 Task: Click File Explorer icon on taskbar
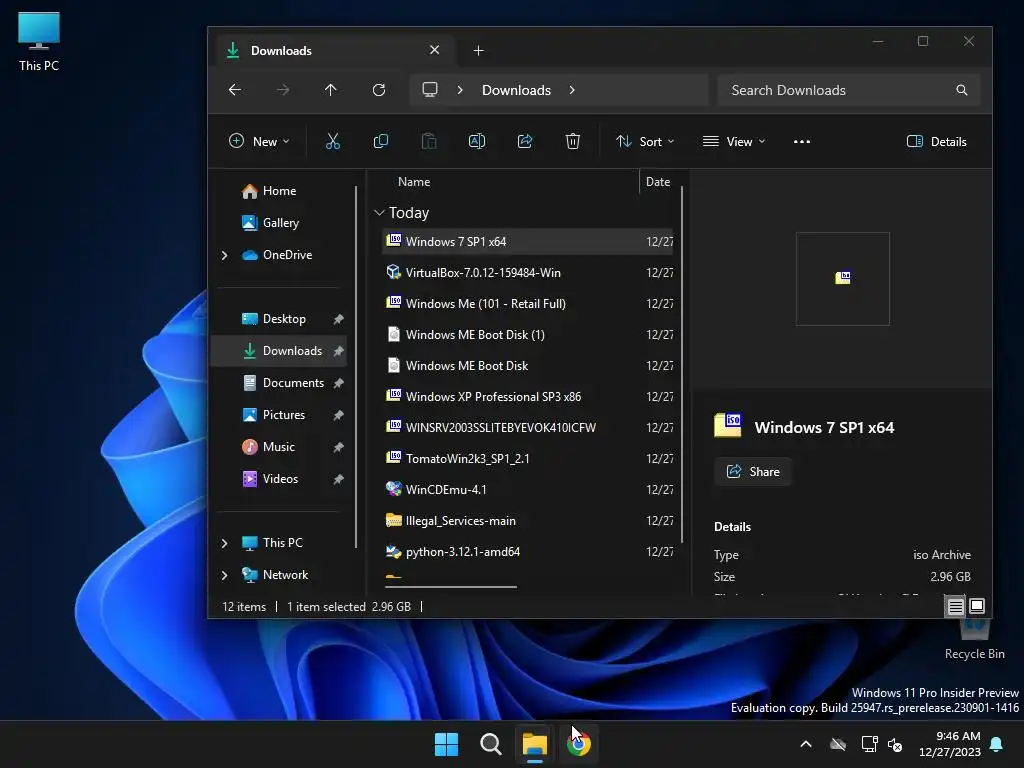[x=534, y=744]
